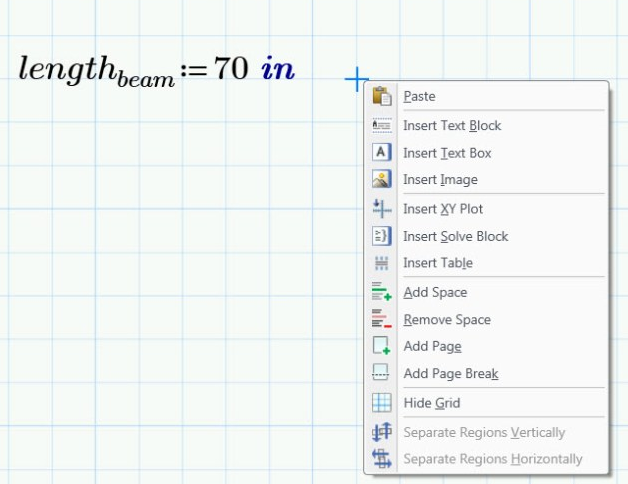Click the Add Page icon
The height and width of the screenshot is (484, 628).
coord(381,346)
